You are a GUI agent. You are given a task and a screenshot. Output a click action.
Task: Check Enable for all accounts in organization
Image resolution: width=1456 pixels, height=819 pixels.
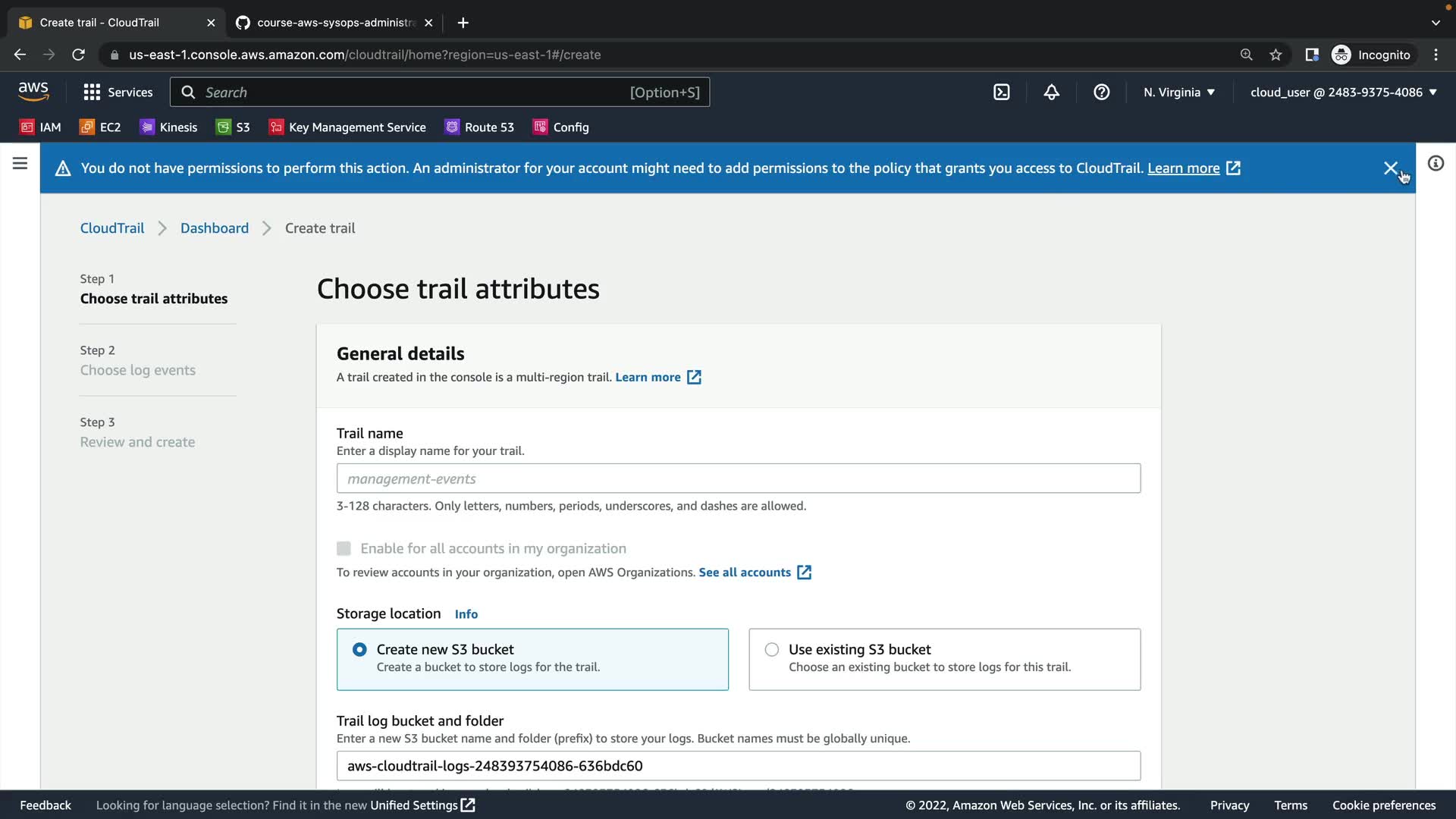[344, 548]
